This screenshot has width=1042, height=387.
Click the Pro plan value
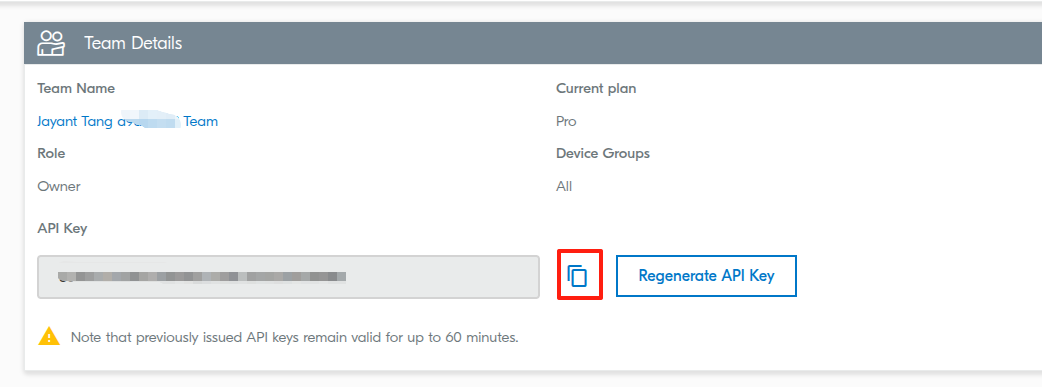coord(566,122)
